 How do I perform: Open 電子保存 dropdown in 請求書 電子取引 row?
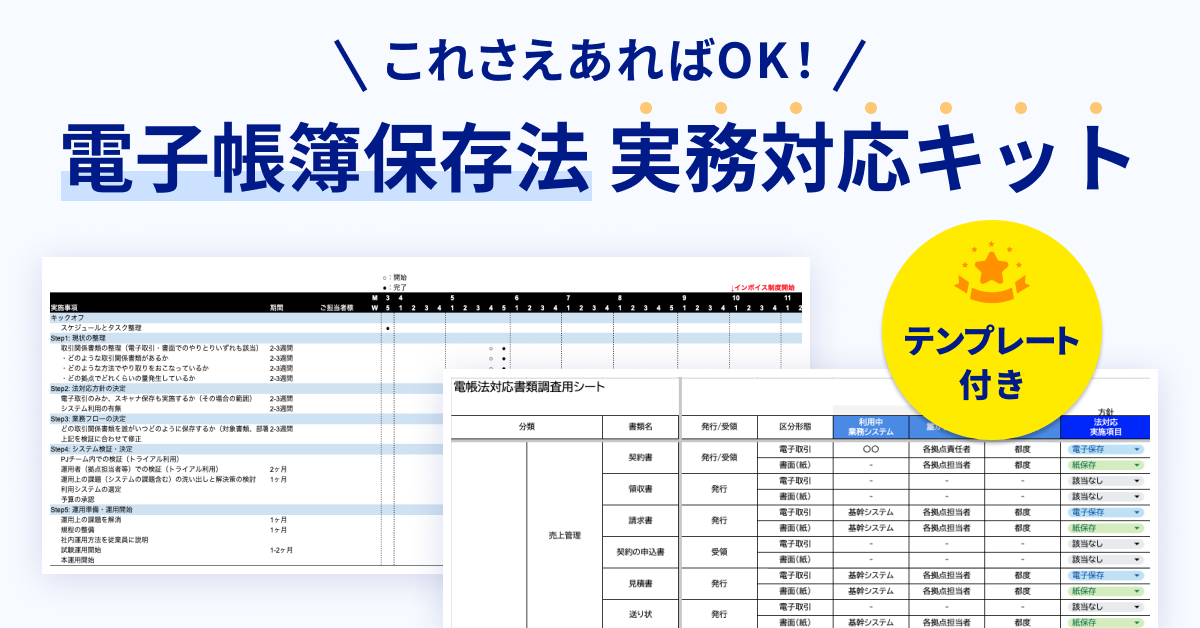[x=1104, y=512]
